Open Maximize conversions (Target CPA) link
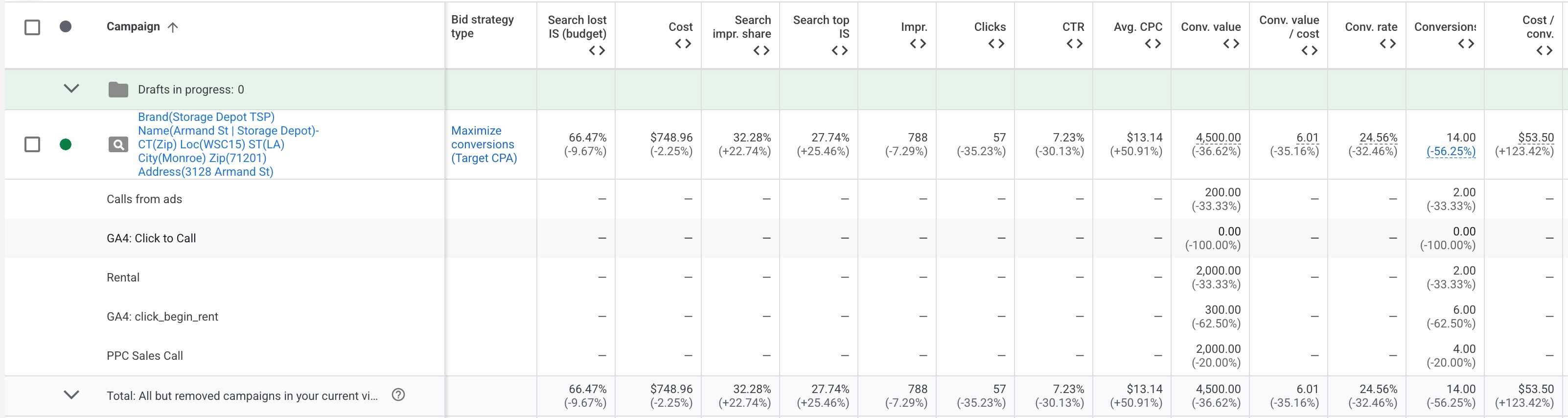Viewport: 1568px width, 418px height. coord(484,144)
